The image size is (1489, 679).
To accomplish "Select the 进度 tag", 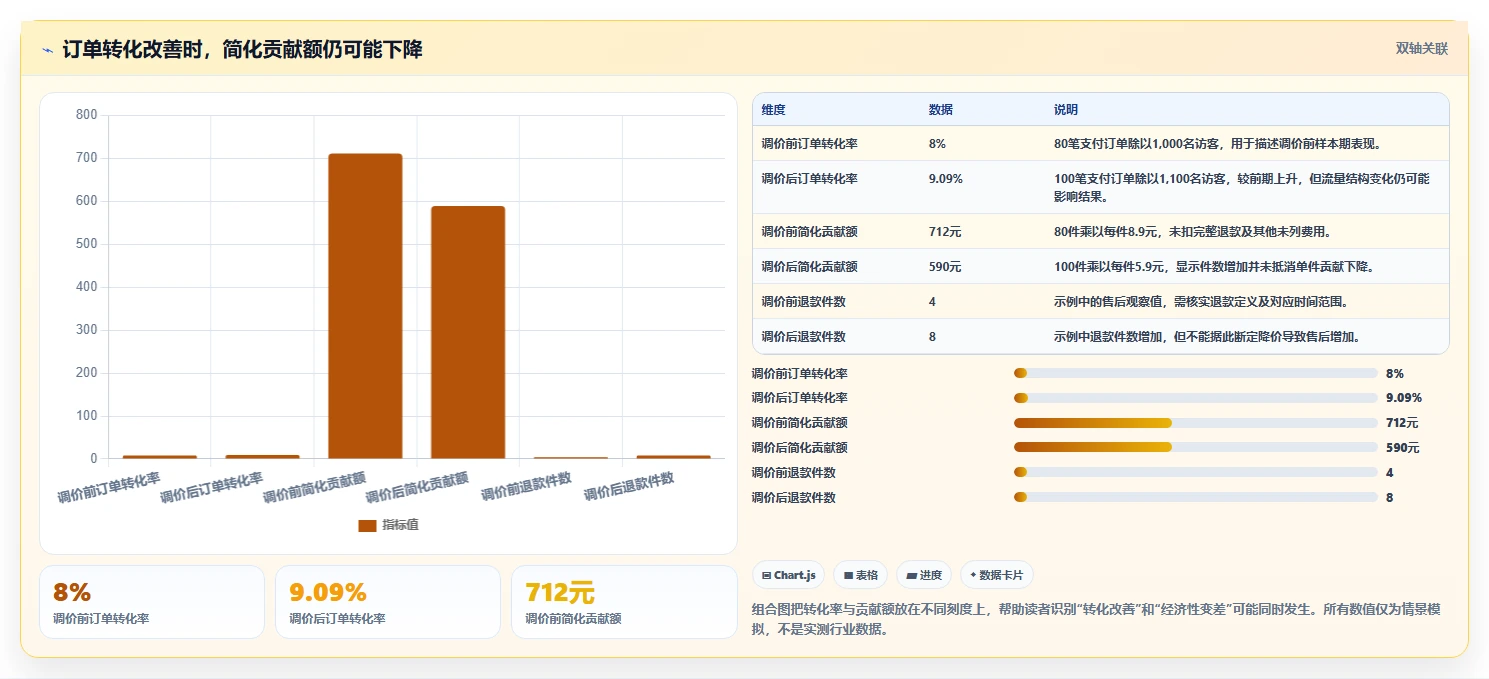I will coord(924,575).
